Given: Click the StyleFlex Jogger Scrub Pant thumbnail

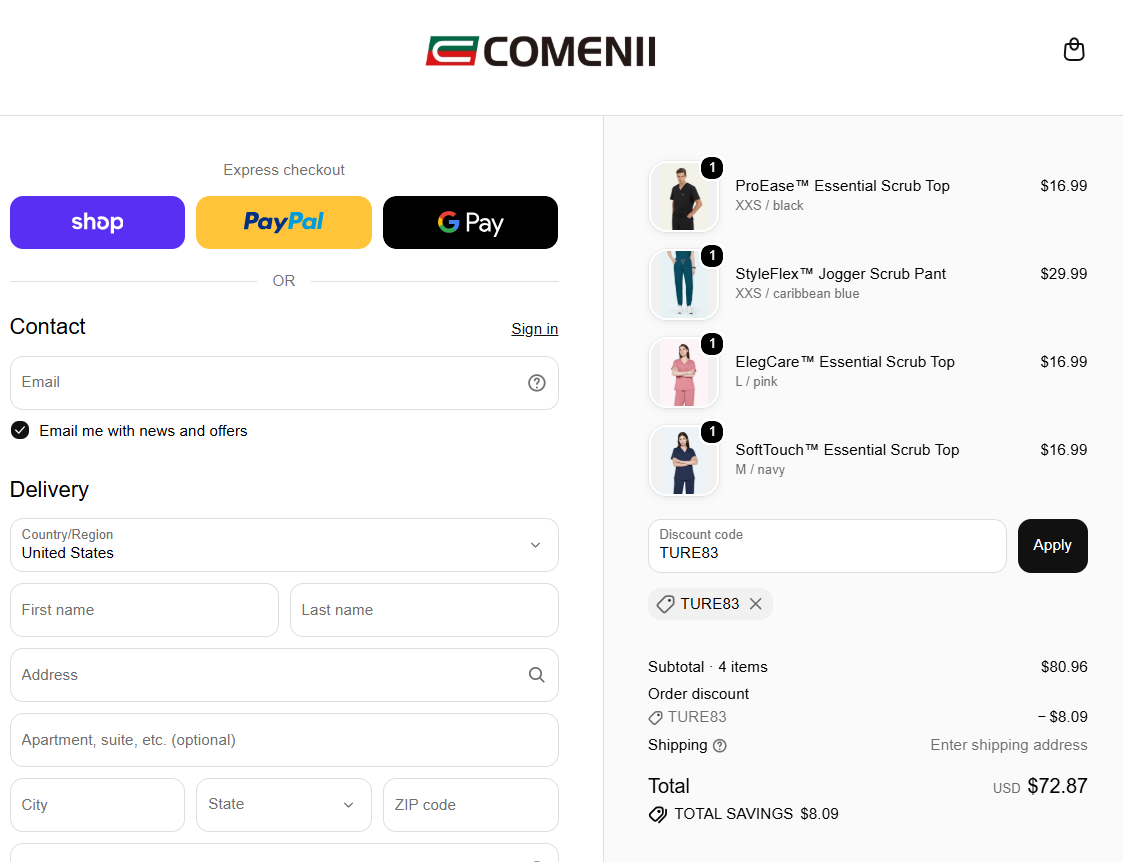Looking at the screenshot, I should 683,285.
